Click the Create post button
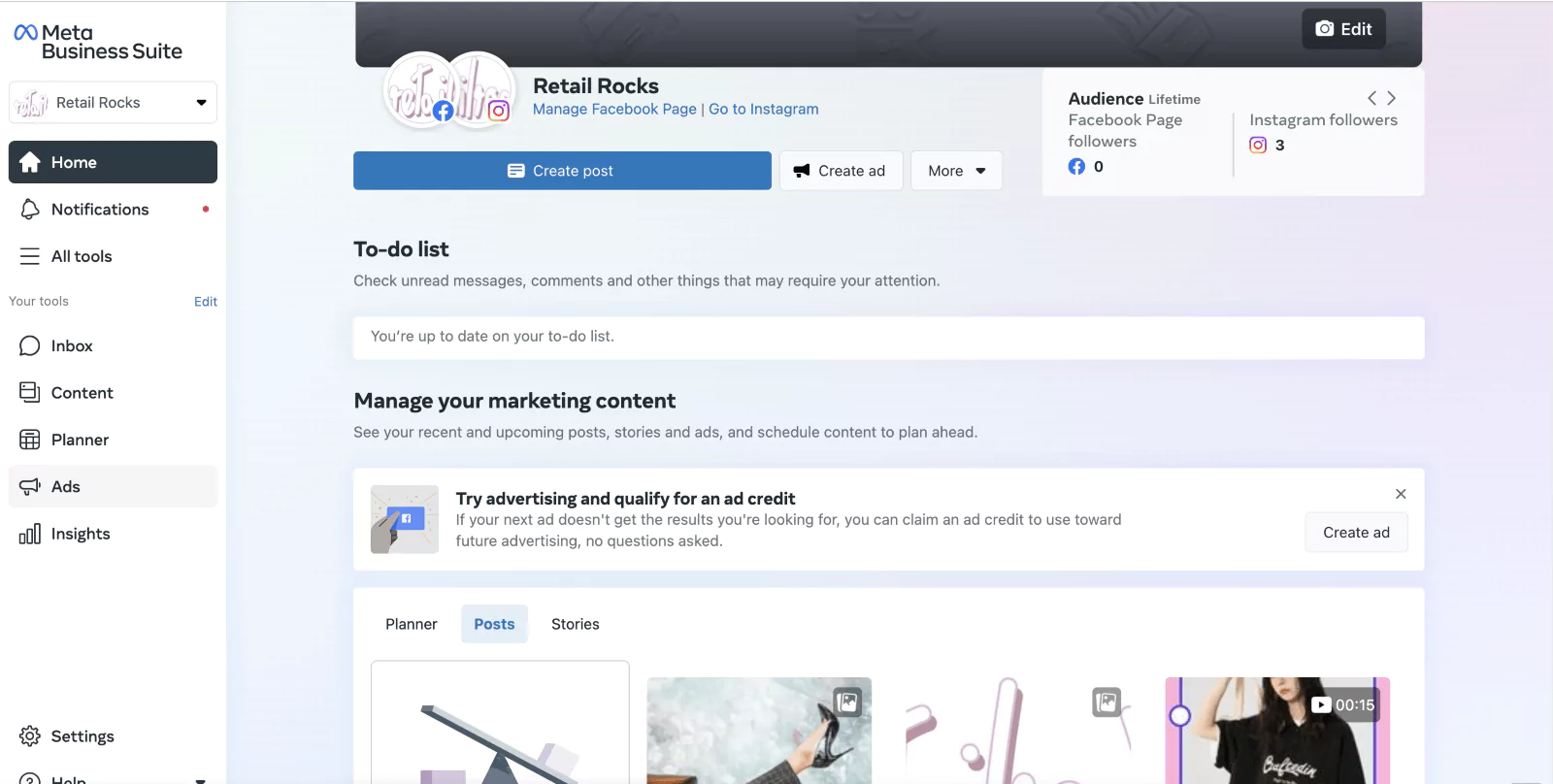 (562, 171)
